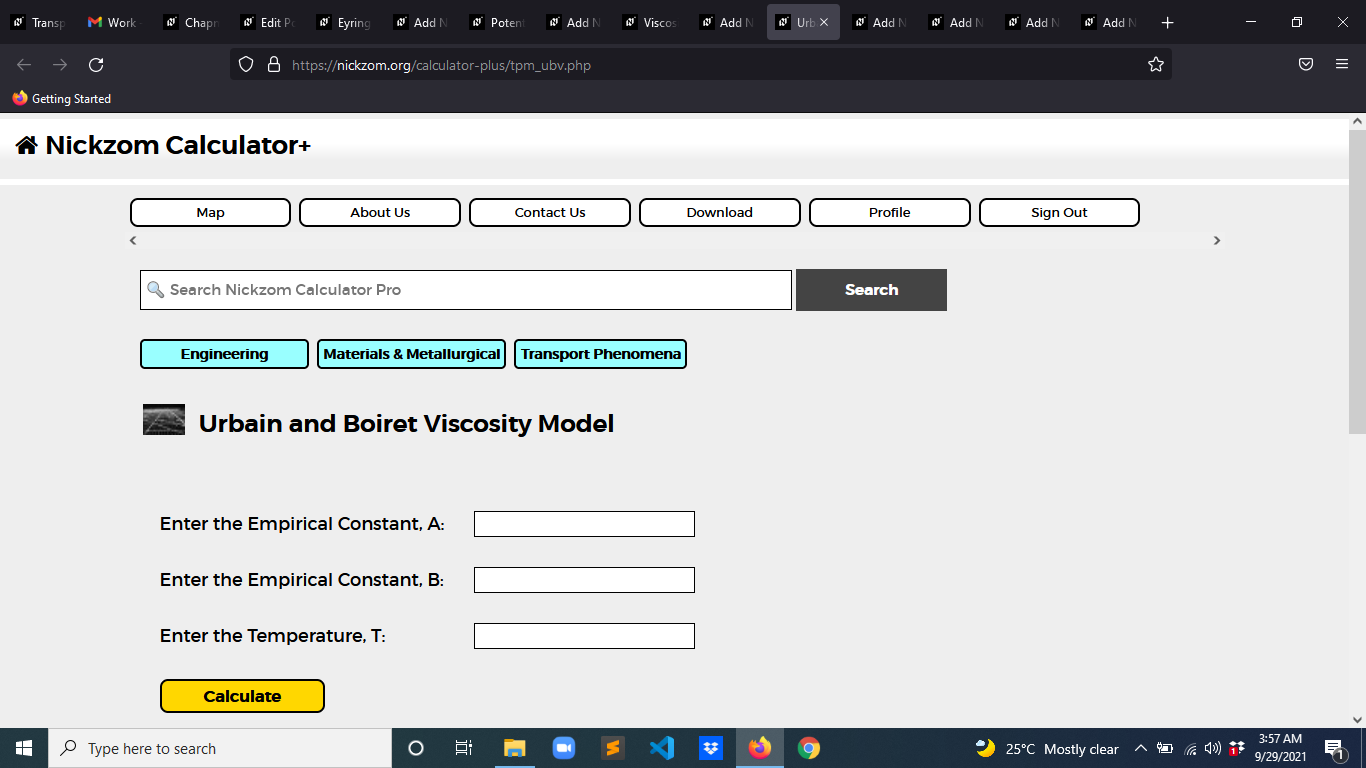Image resolution: width=1366 pixels, height=768 pixels.
Task: Open the notification center icon
Action: (x=1334, y=748)
